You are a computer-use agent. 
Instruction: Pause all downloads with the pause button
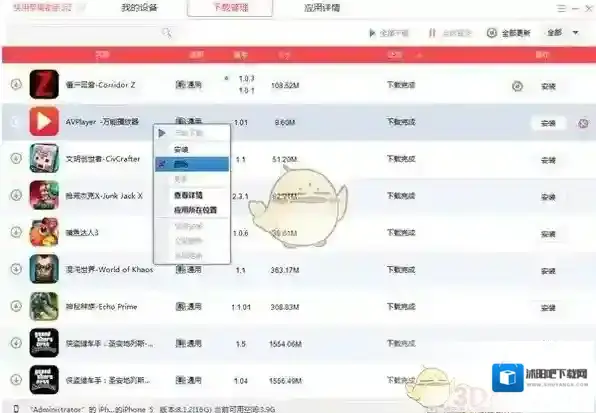(450, 33)
